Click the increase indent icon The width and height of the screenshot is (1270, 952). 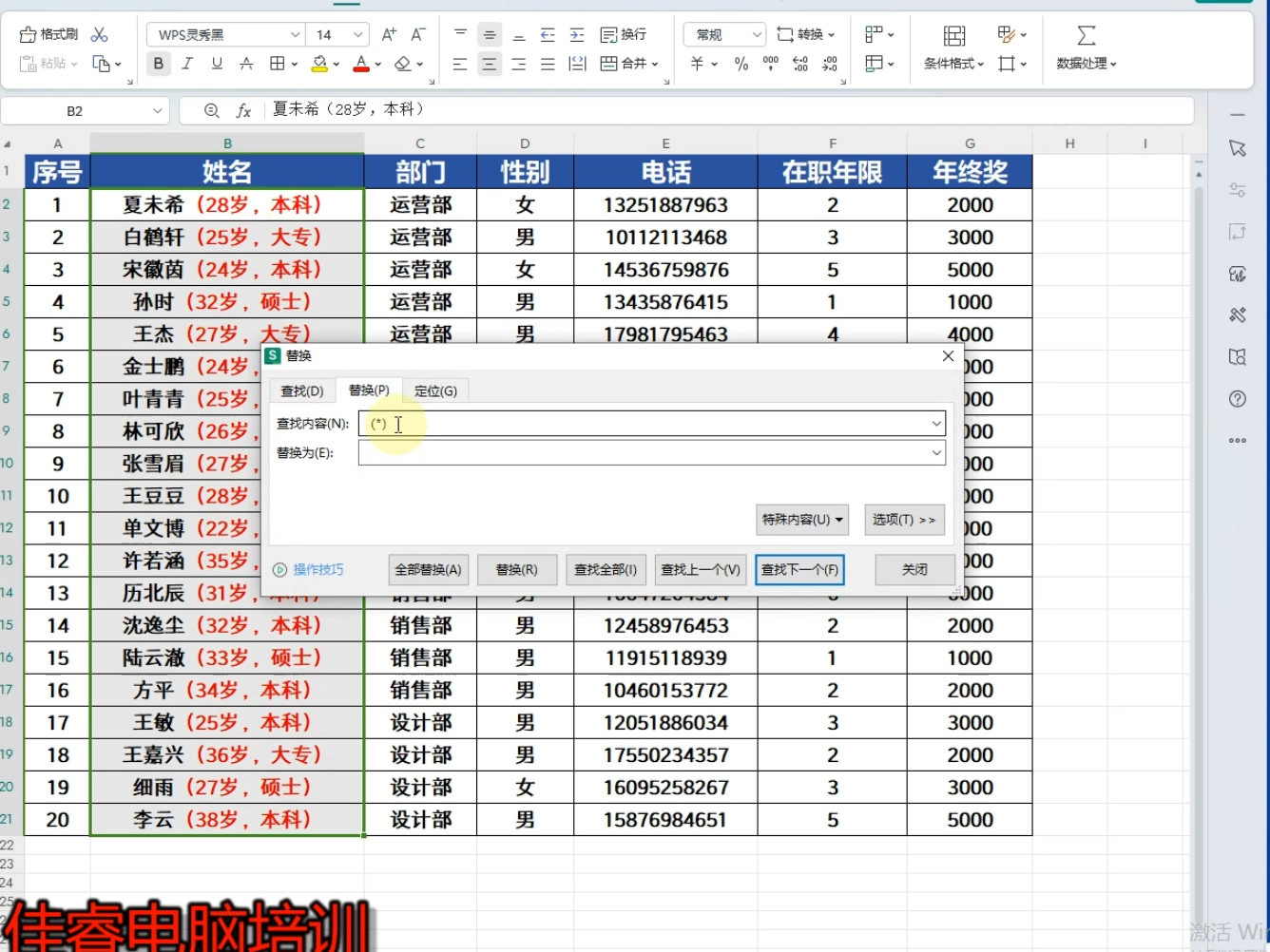tap(577, 34)
